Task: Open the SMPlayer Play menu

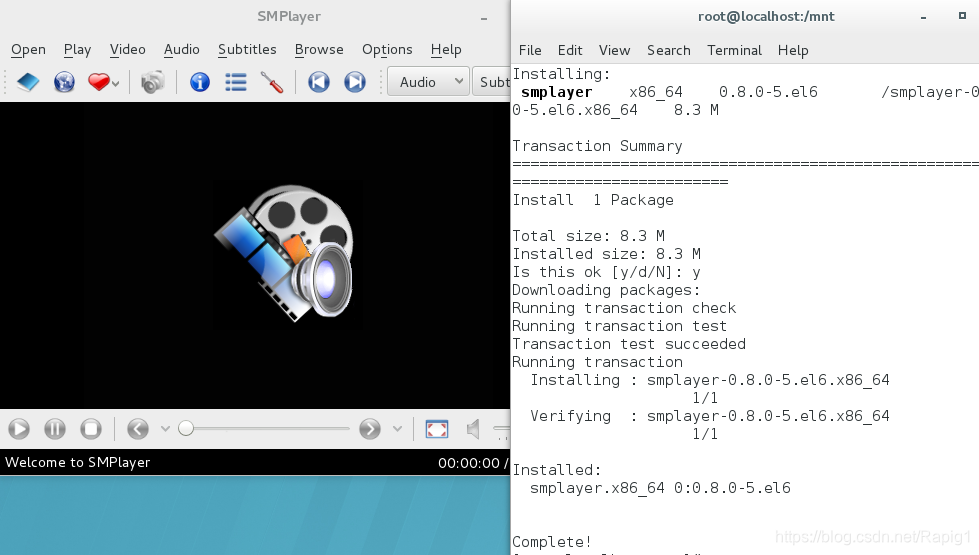Action: point(77,49)
